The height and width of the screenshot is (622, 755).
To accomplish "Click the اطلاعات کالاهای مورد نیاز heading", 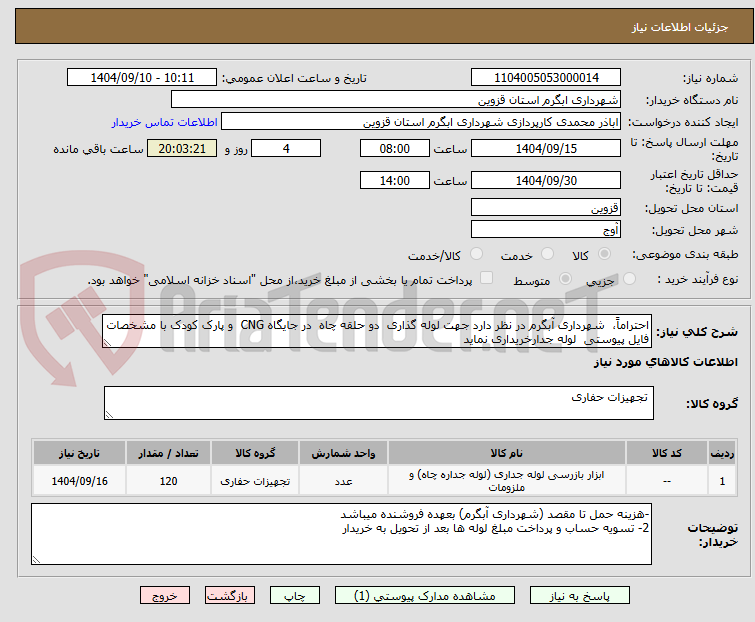I will click(x=665, y=362).
